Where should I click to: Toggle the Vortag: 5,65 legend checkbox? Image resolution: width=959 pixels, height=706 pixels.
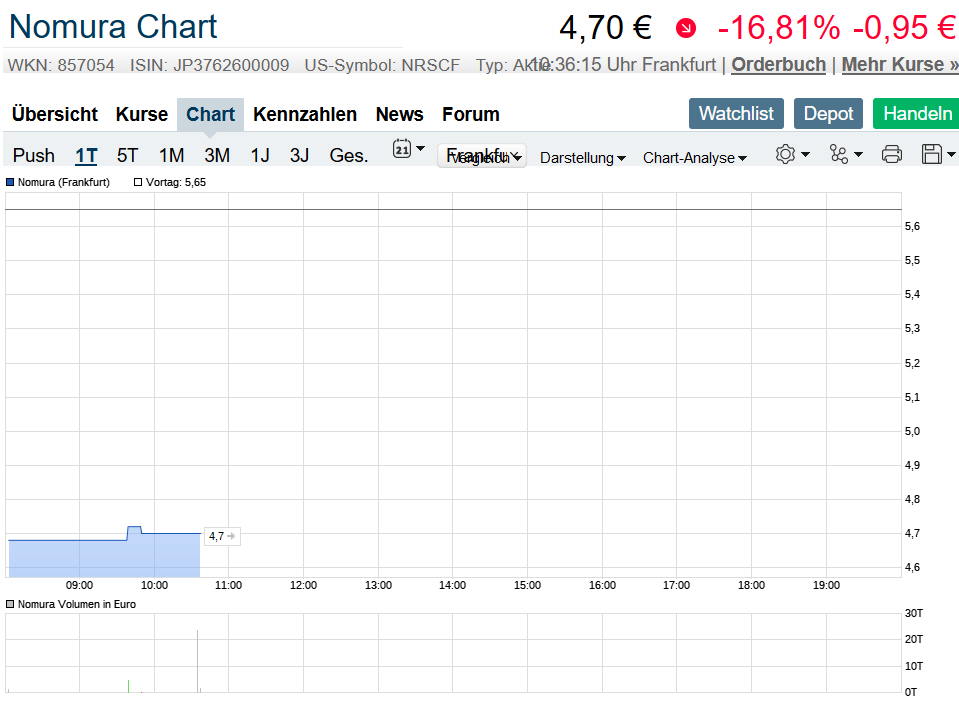coord(138,182)
